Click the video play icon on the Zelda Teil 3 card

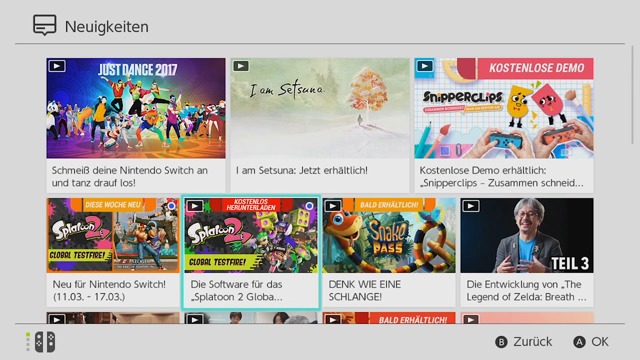[471, 206]
